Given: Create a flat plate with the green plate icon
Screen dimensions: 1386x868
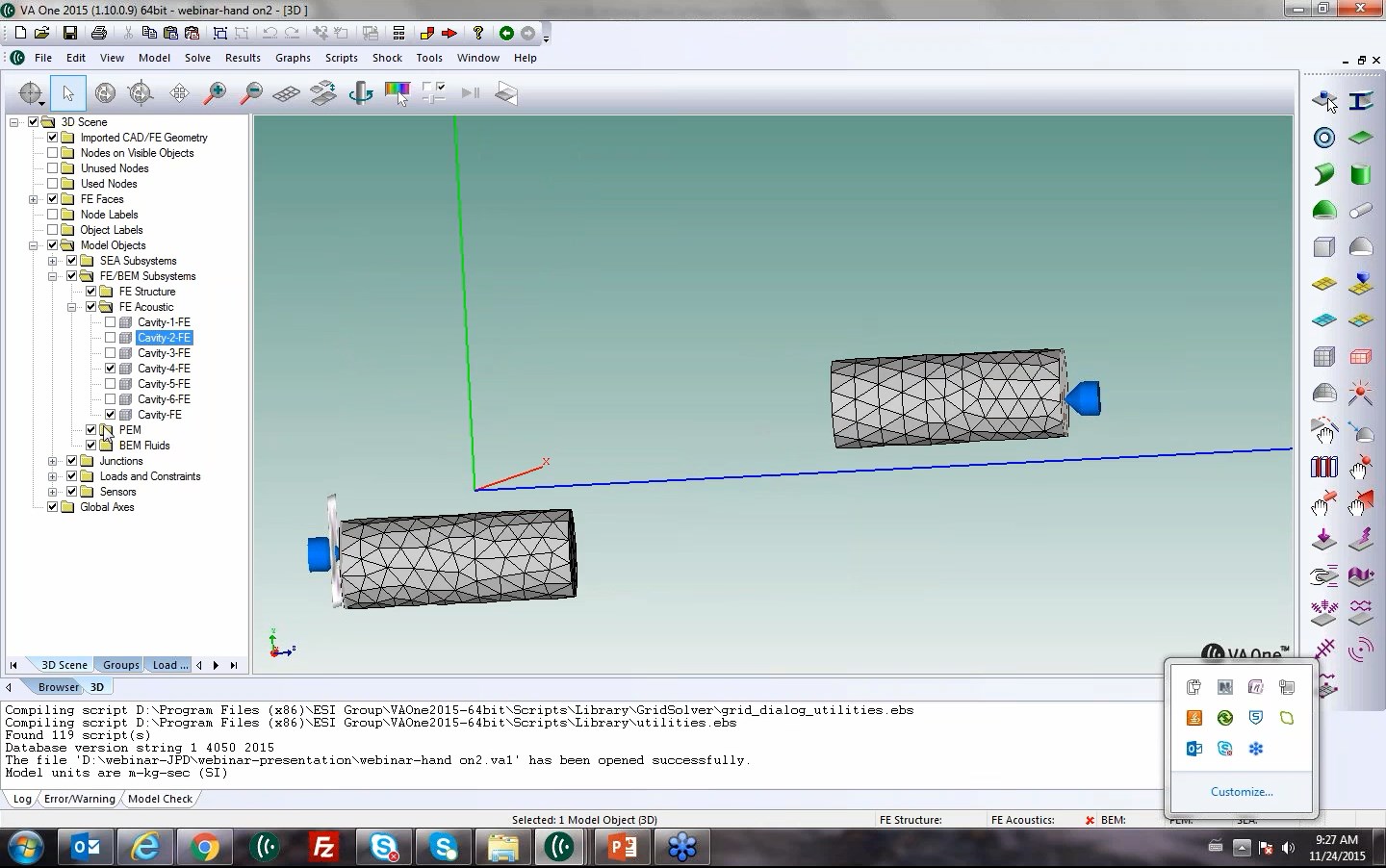Looking at the screenshot, I should point(1360,138).
